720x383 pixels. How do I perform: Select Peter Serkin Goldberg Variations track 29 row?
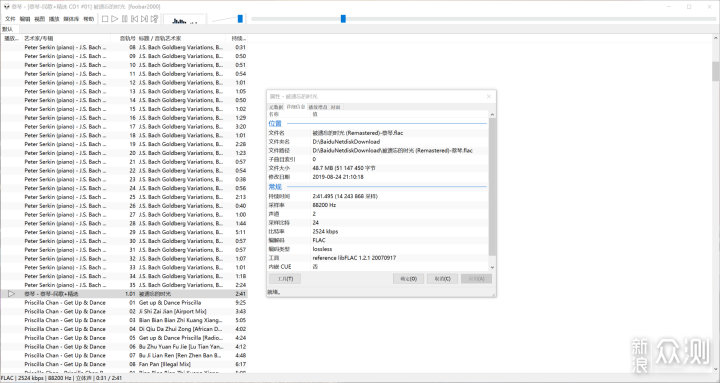click(x=124, y=232)
